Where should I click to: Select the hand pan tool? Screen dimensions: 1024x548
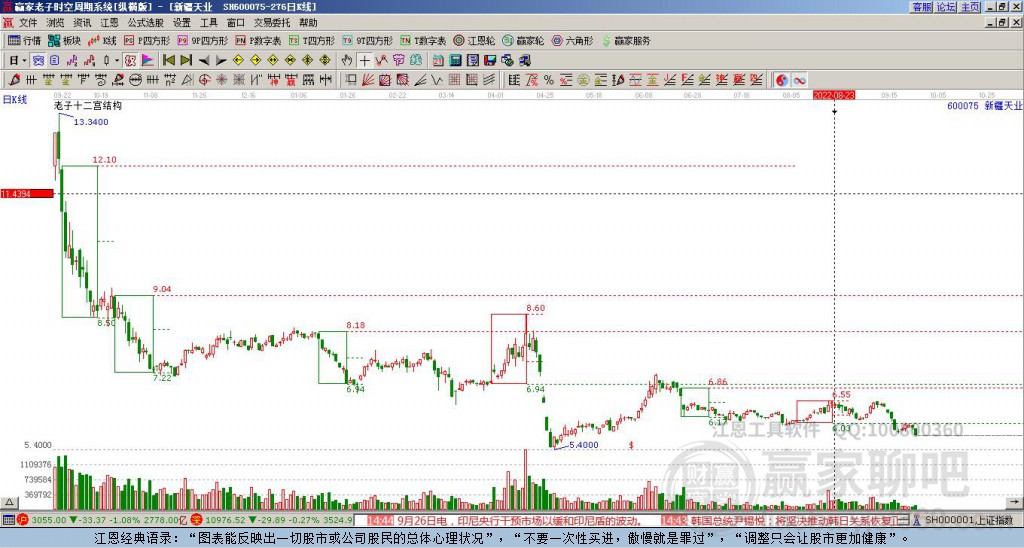click(347, 60)
